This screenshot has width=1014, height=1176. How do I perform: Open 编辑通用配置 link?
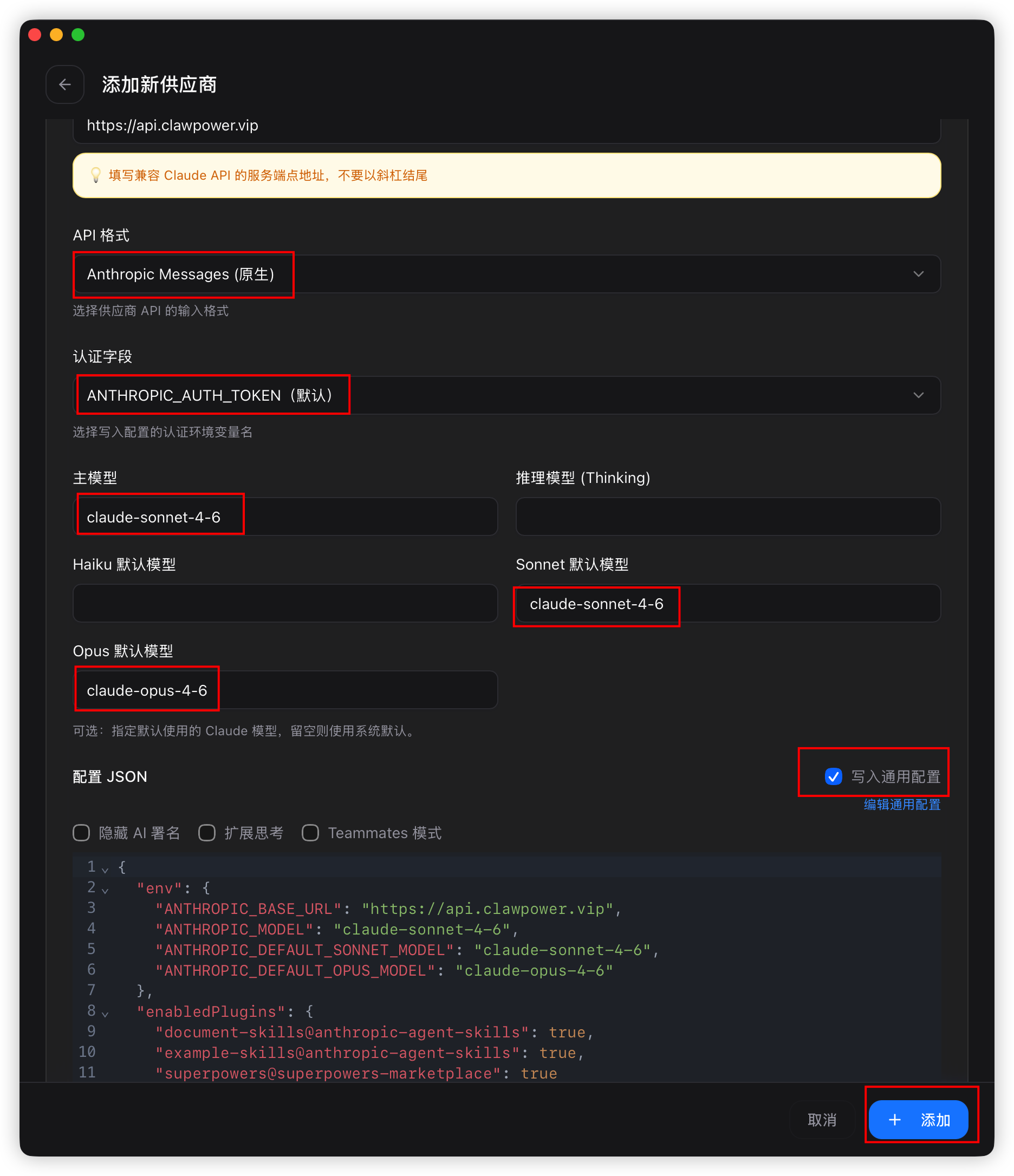pyautogui.click(x=901, y=804)
